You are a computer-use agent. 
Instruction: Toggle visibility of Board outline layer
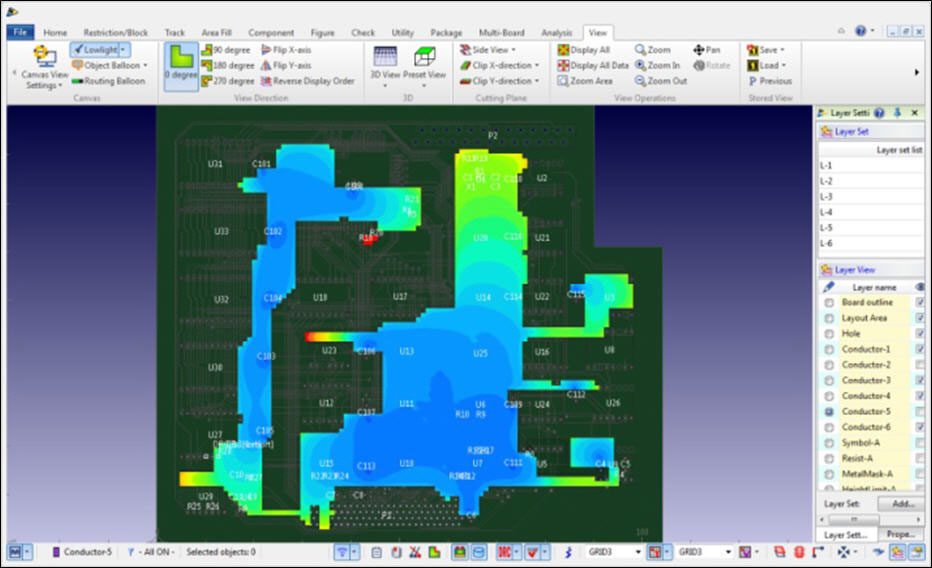tap(920, 302)
